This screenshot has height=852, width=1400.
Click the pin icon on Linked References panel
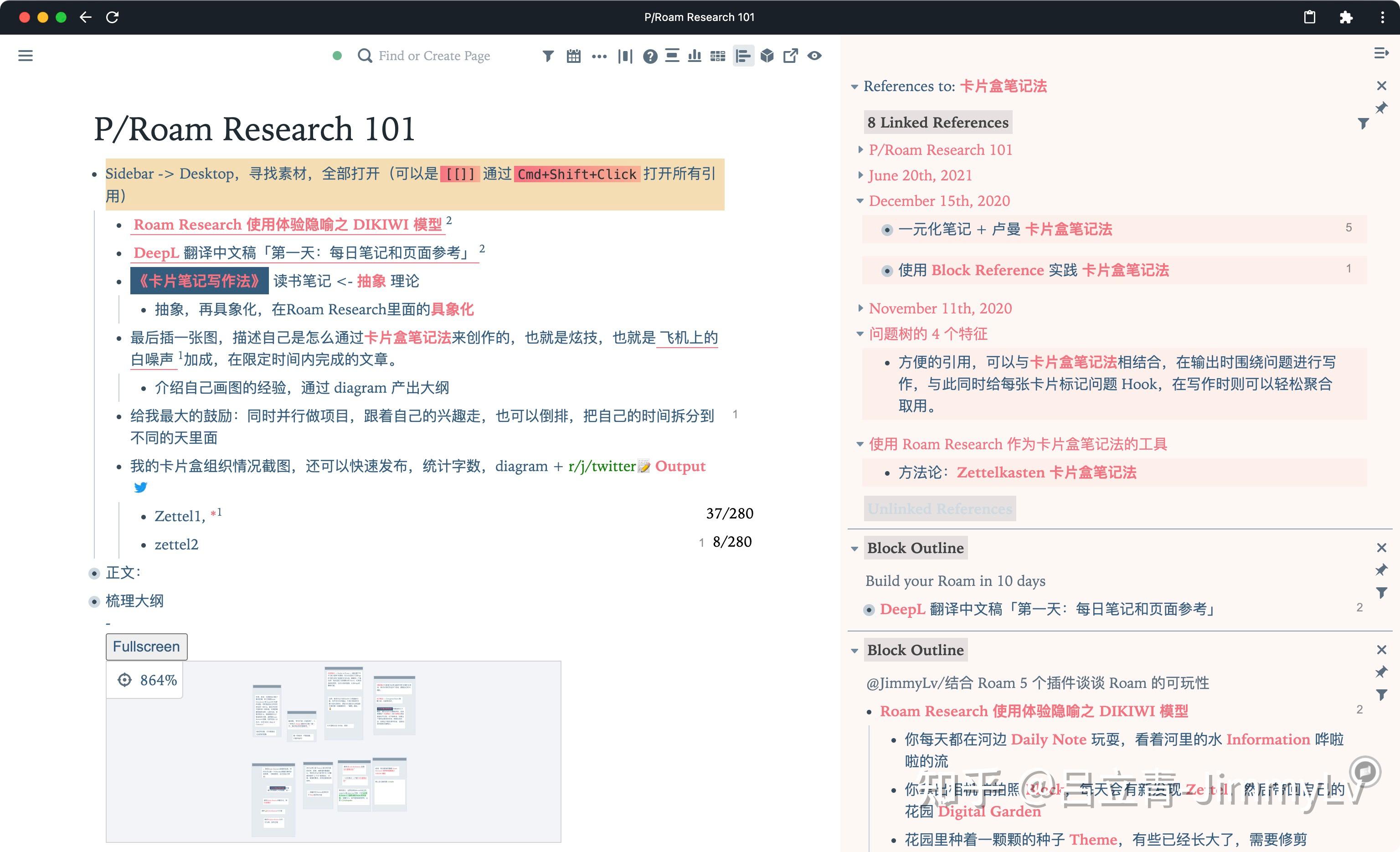pyautogui.click(x=1382, y=108)
